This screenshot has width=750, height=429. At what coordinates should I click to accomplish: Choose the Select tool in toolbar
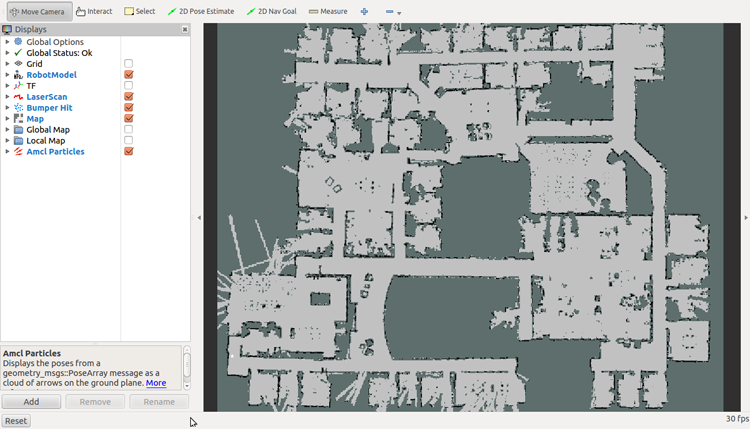point(140,11)
